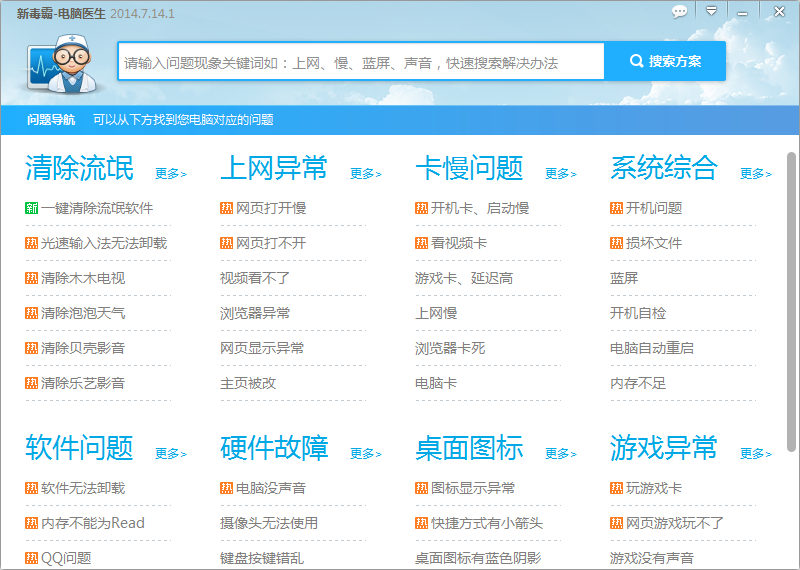Image resolution: width=800 pixels, height=570 pixels.
Task: Open the 摄像头无法使用 link
Action: (269, 523)
